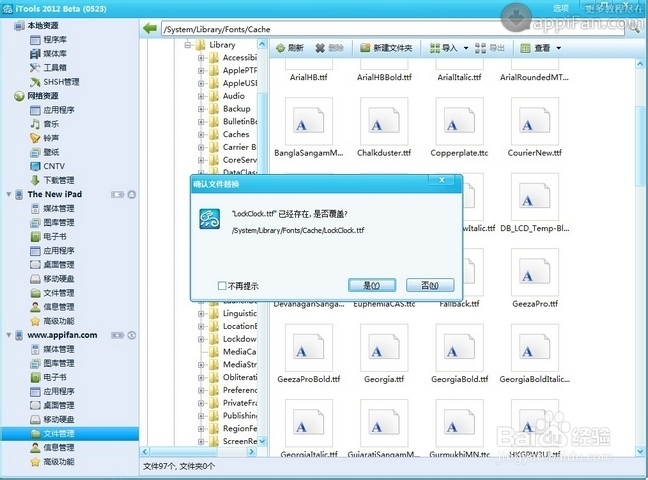Open the 导入 dropdown arrow
Viewport: 648px width, 480px height.
point(466,48)
